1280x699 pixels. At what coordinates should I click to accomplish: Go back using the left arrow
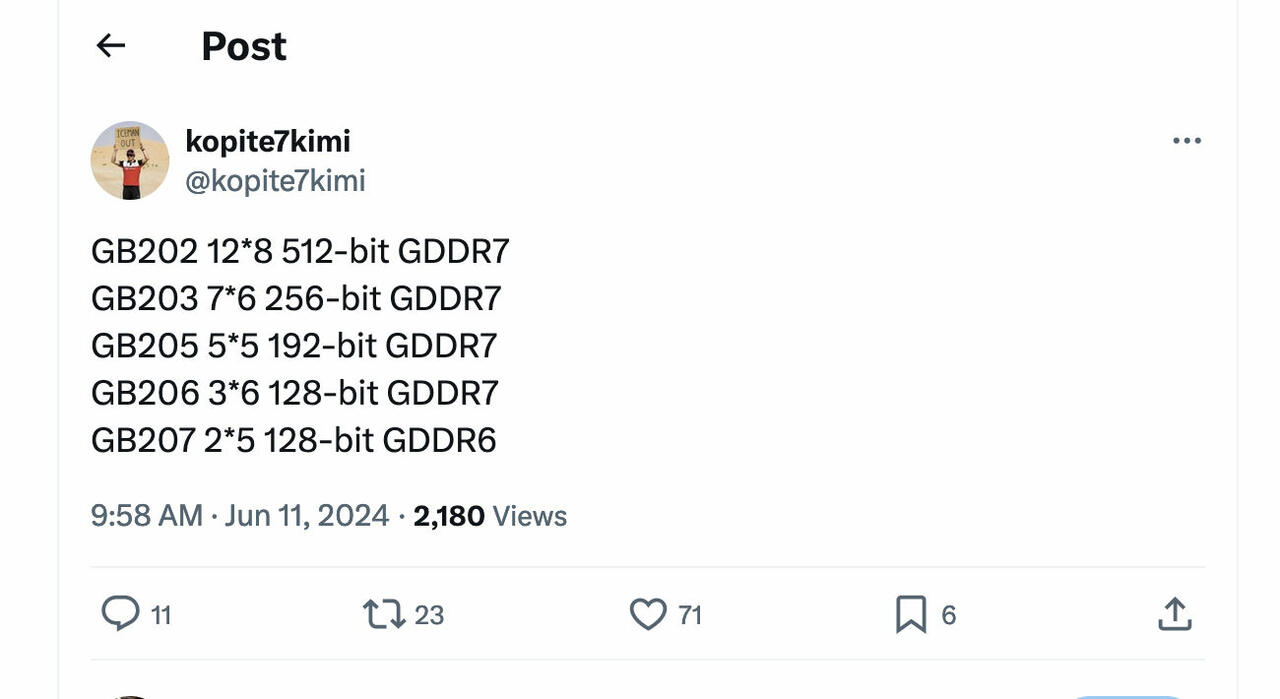pos(110,45)
